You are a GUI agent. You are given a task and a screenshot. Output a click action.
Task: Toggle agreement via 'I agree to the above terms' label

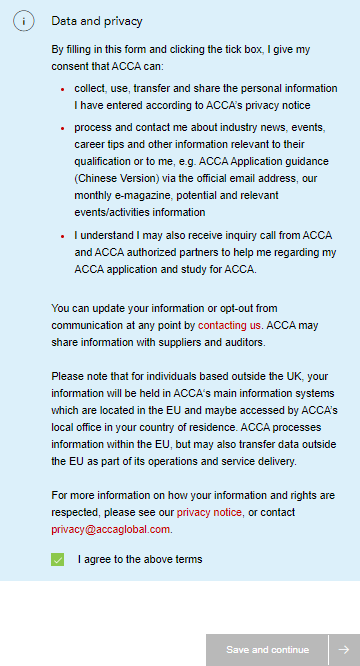click(140, 559)
